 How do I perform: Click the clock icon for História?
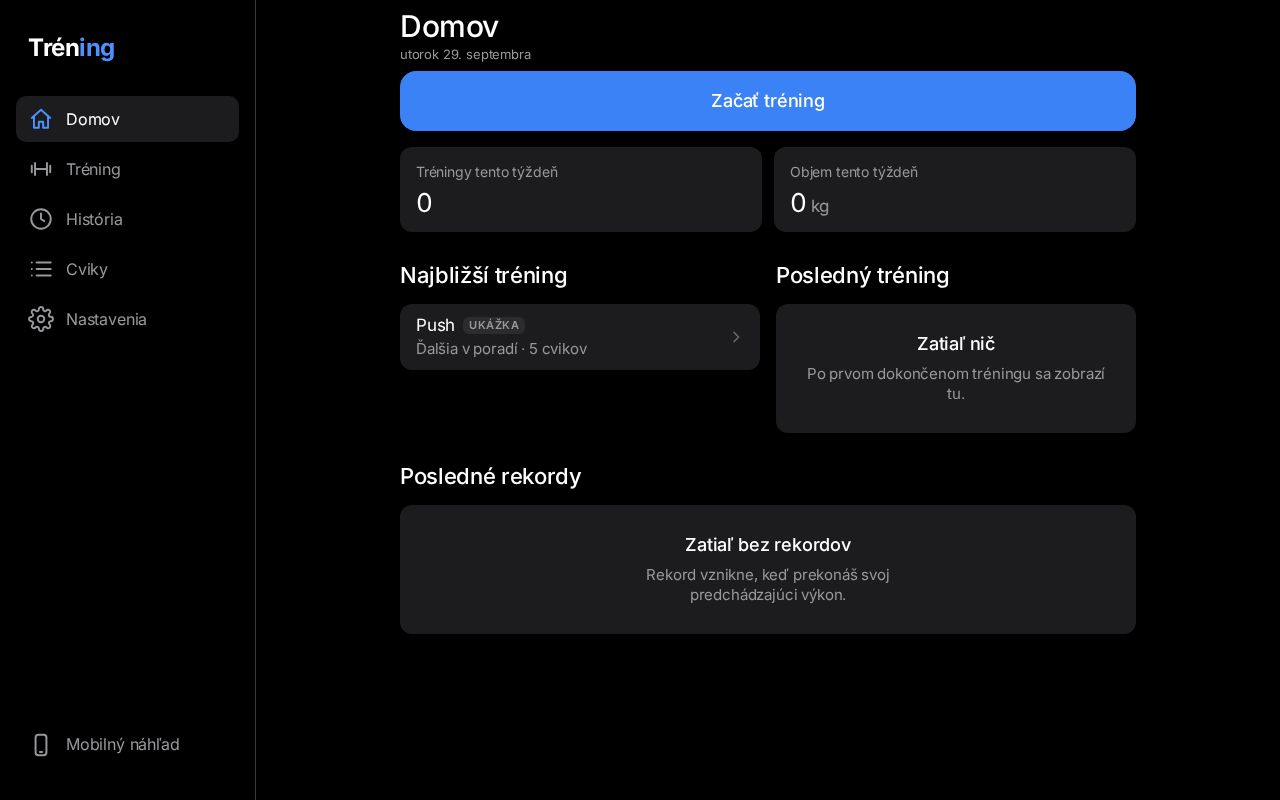pyautogui.click(x=41, y=219)
